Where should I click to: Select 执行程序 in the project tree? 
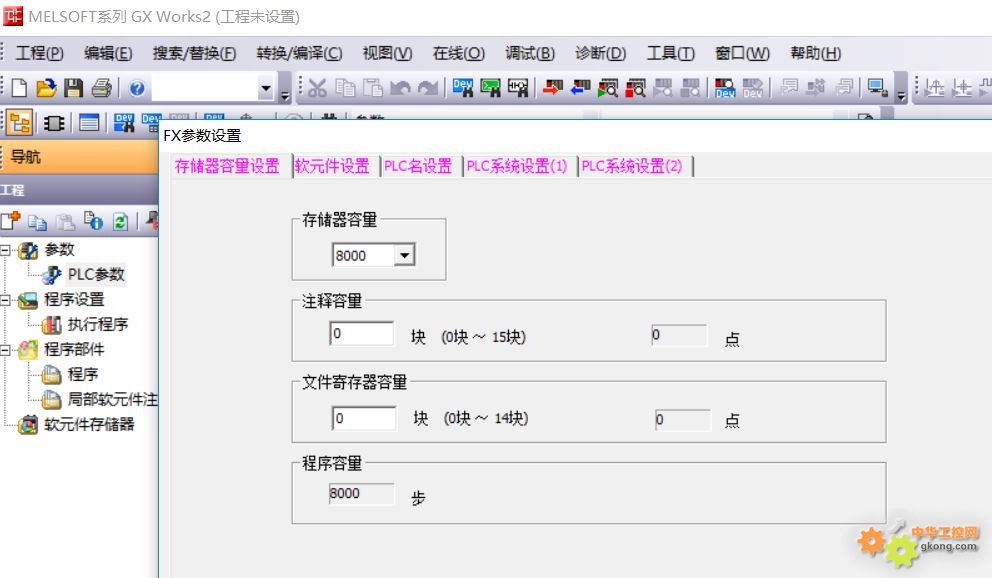coord(98,324)
